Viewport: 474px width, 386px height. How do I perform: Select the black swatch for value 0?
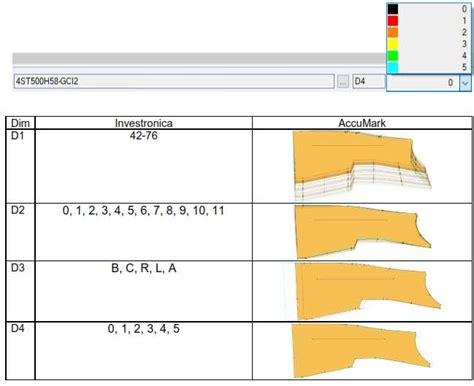click(x=393, y=9)
